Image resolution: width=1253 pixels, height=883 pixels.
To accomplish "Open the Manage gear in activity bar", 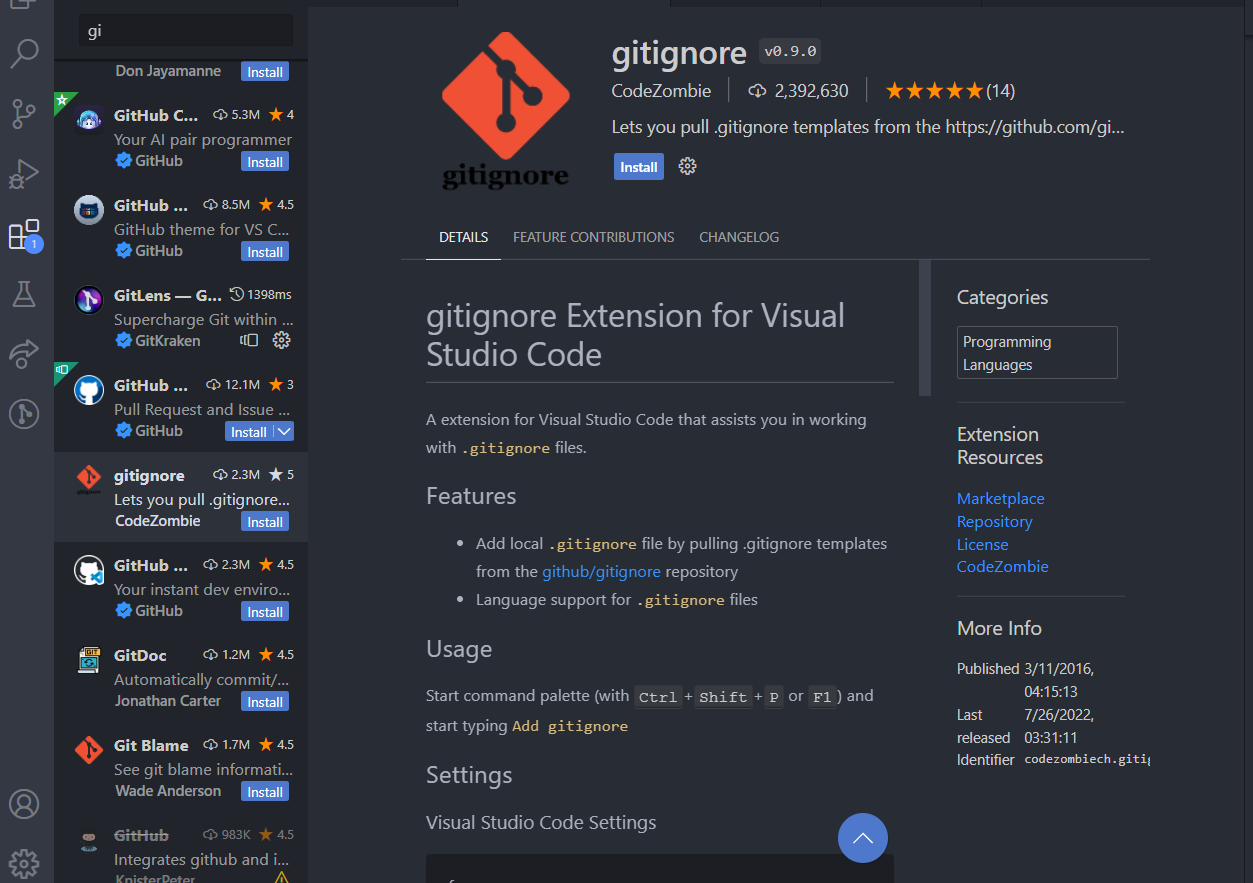I will [x=24, y=864].
